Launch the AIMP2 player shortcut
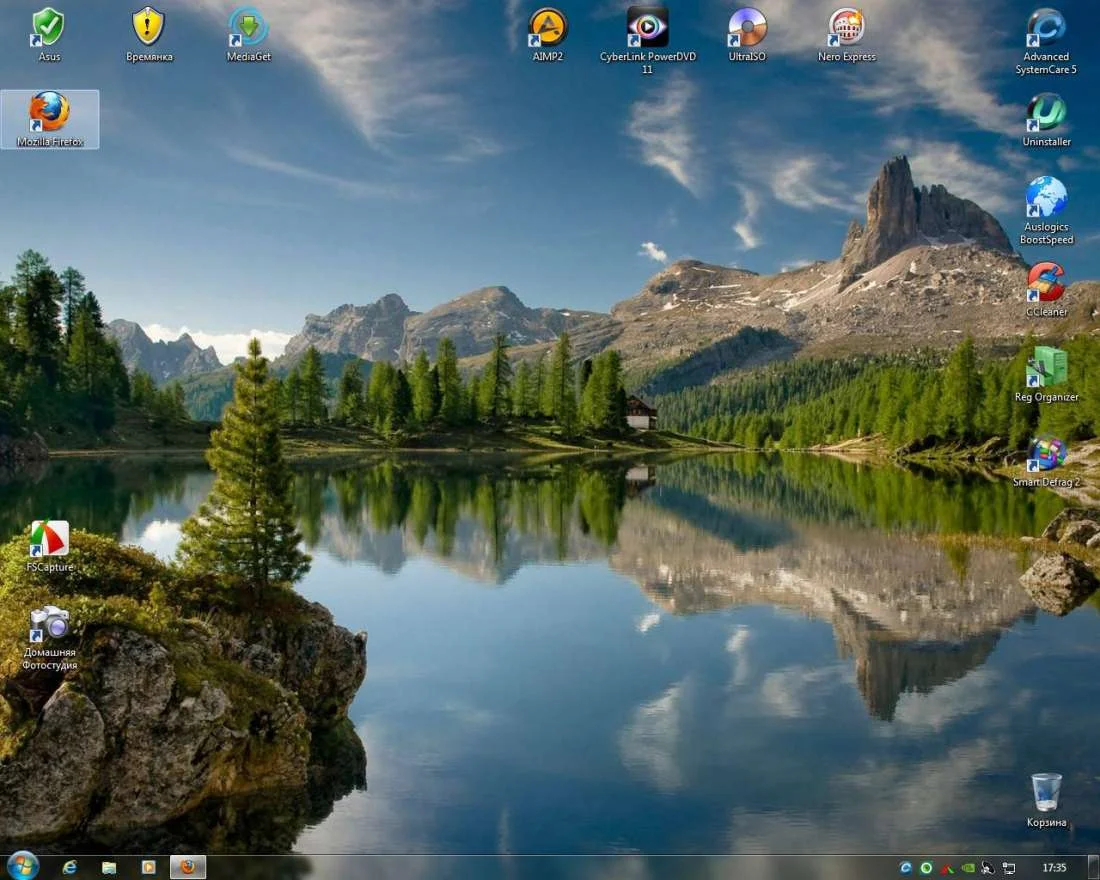The image size is (1100, 880). coord(547,33)
